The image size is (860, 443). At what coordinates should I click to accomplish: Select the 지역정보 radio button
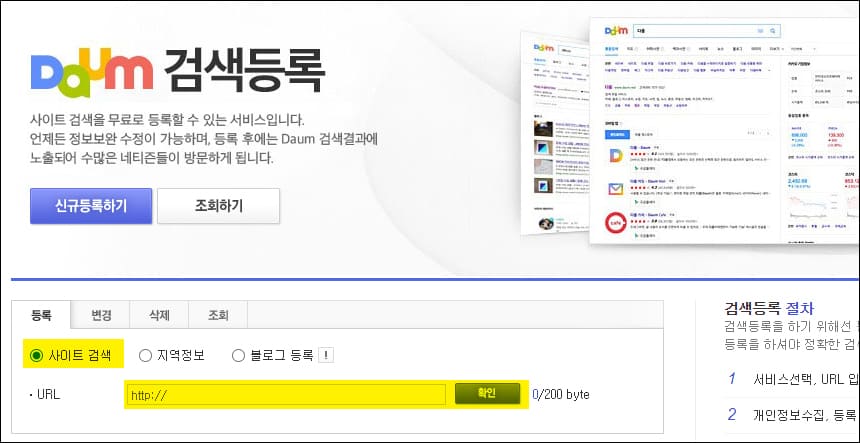tap(145, 356)
